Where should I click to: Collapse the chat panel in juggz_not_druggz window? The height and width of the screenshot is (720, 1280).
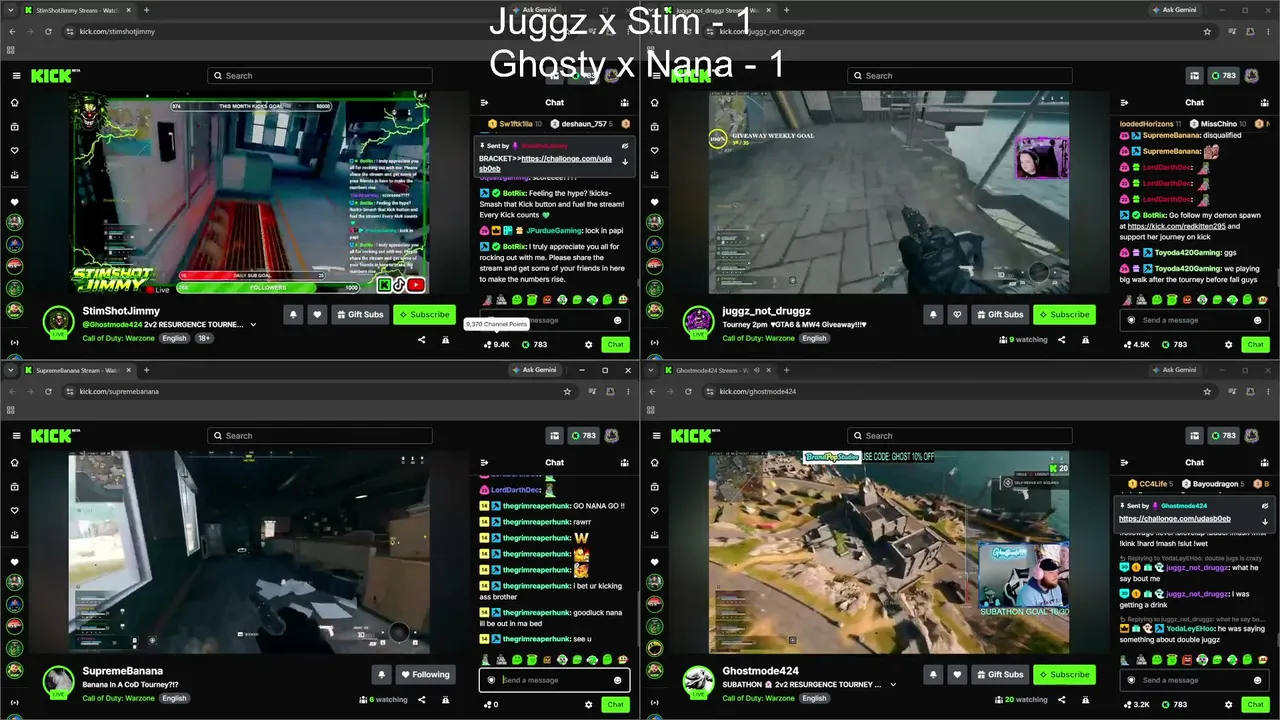click(x=1124, y=102)
